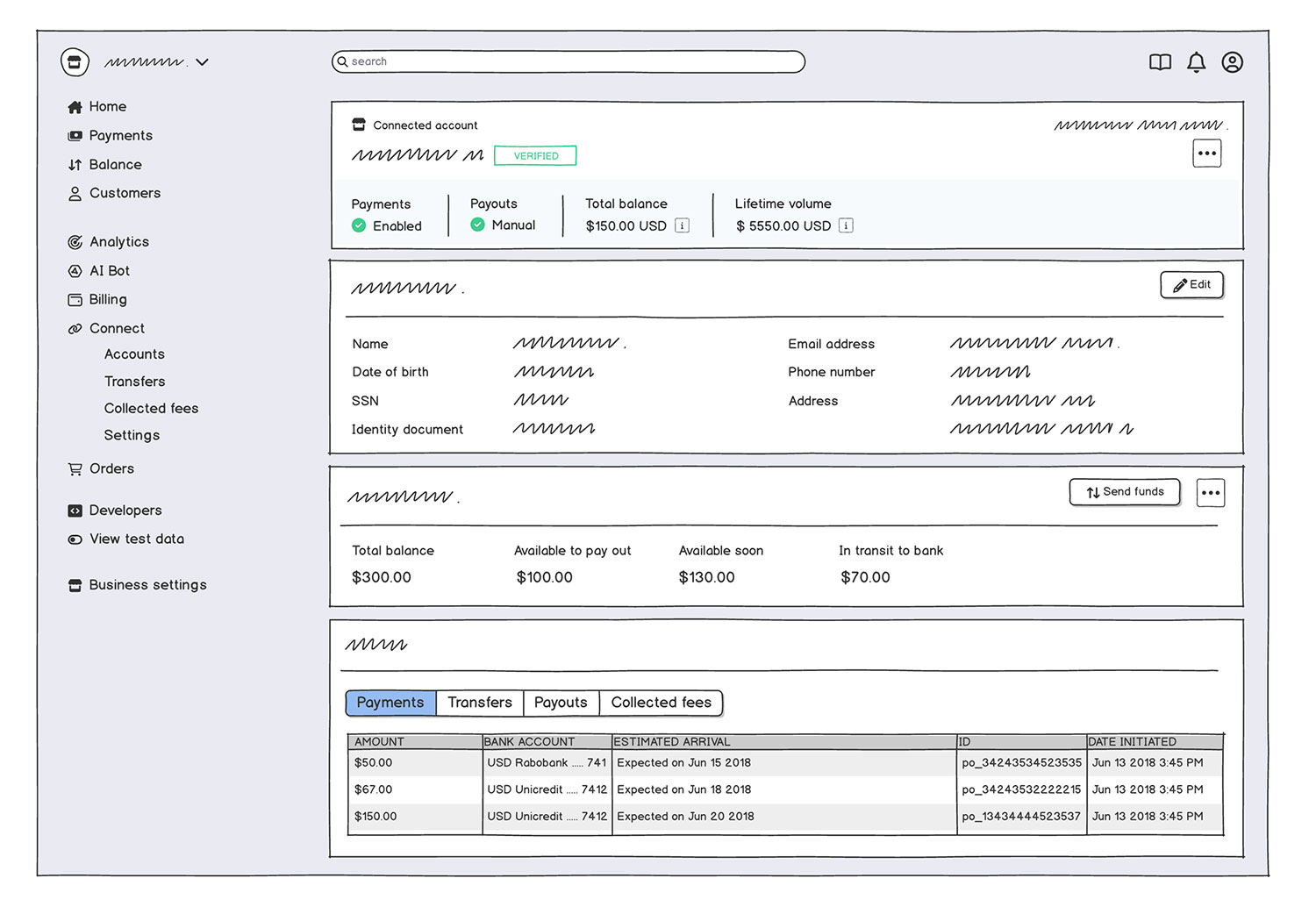Open the user profile icon
This screenshot has height=914, width=1316.
(1232, 62)
